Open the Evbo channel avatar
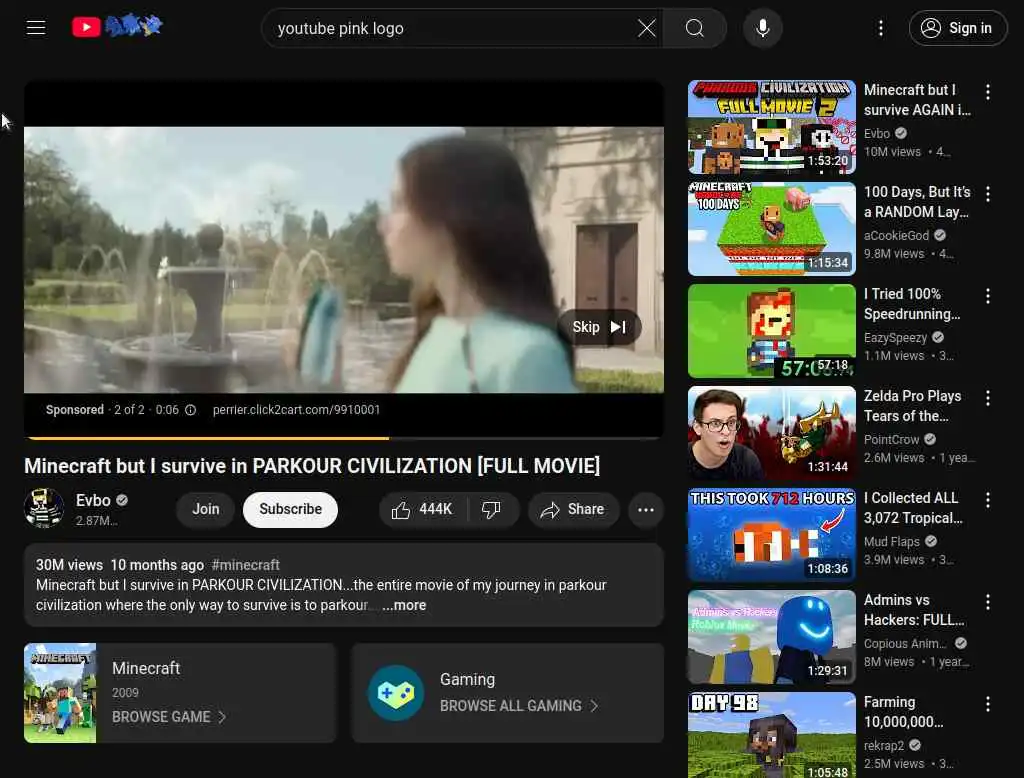Viewport: 1024px width, 778px height. click(x=44, y=509)
